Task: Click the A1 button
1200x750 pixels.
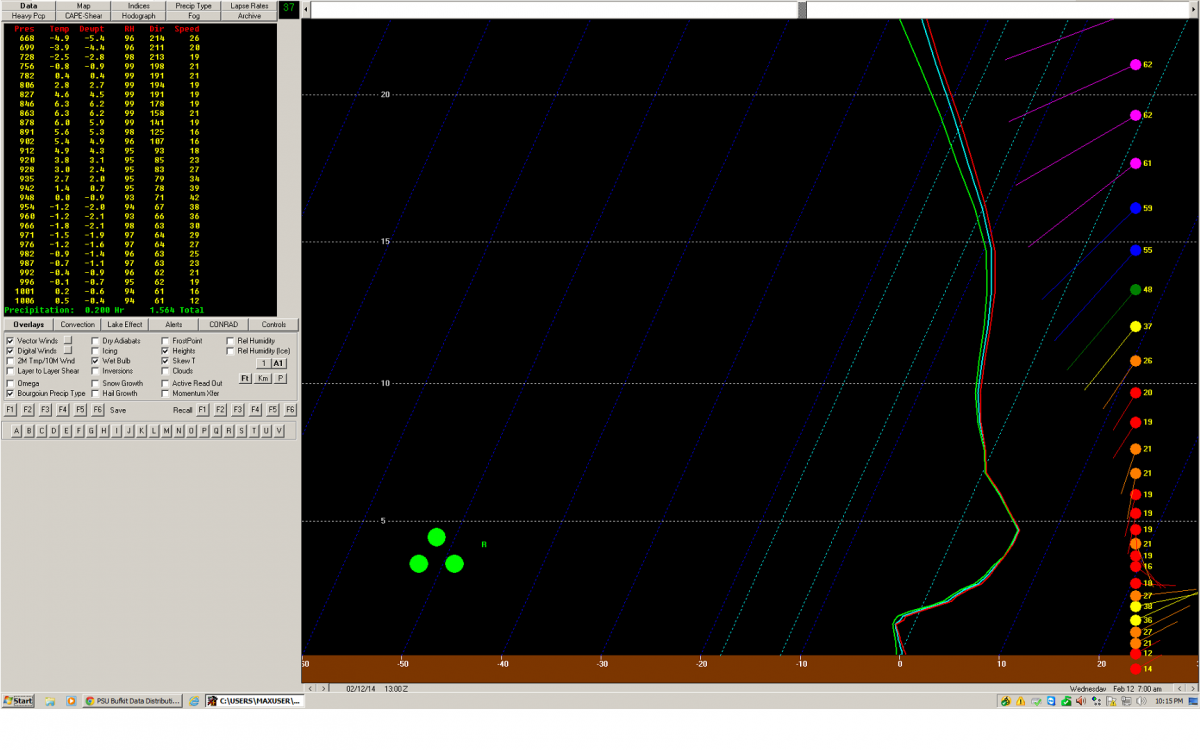Action: 279,363
